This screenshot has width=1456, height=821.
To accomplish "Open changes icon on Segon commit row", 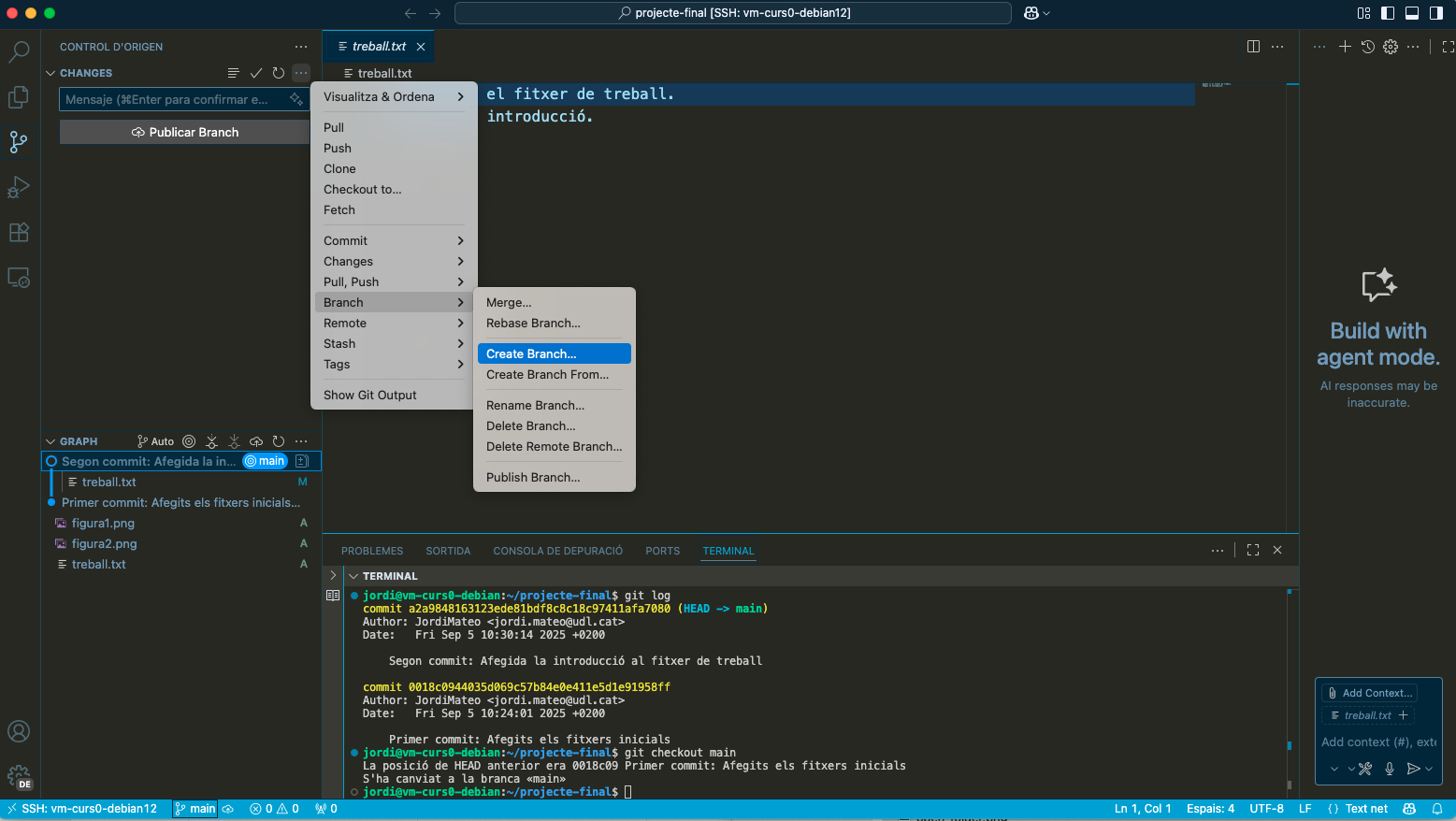I will coord(301,461).
